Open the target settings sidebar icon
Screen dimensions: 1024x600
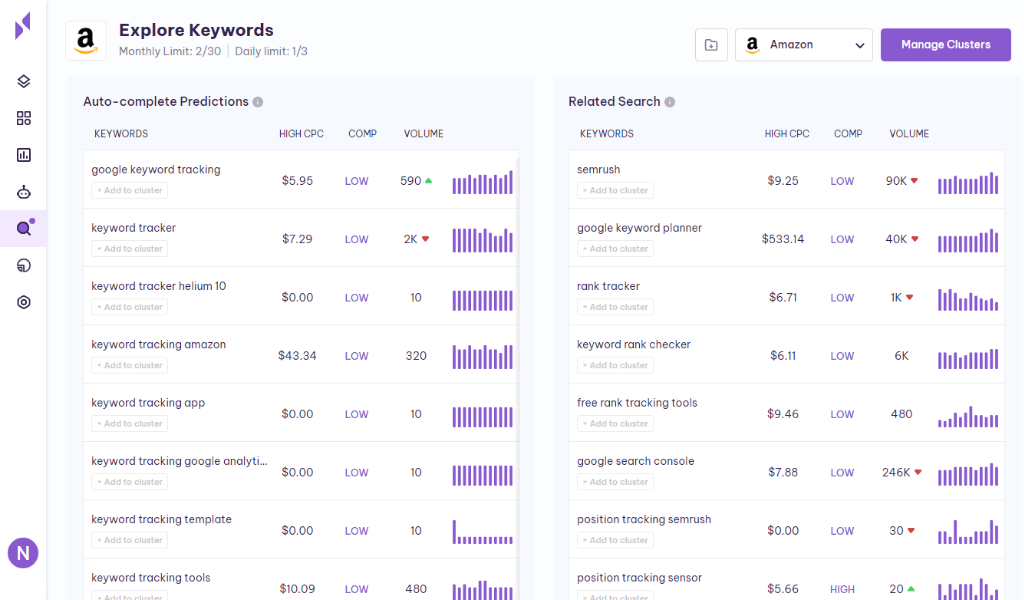(24, 302)
